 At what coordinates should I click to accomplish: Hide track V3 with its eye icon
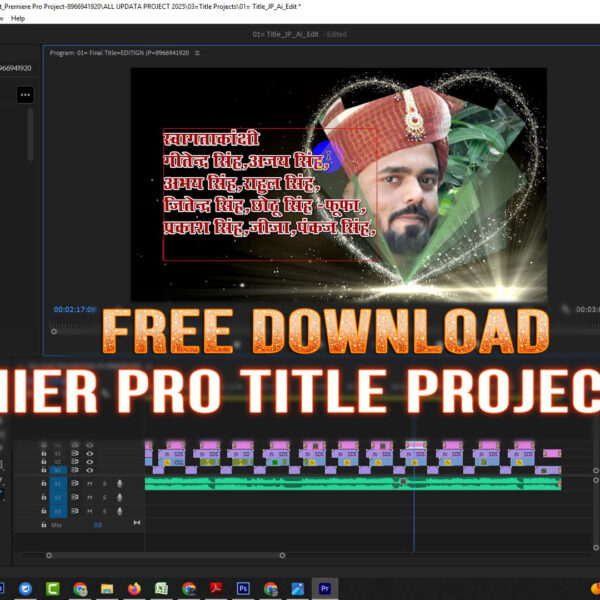pos(90,453)
